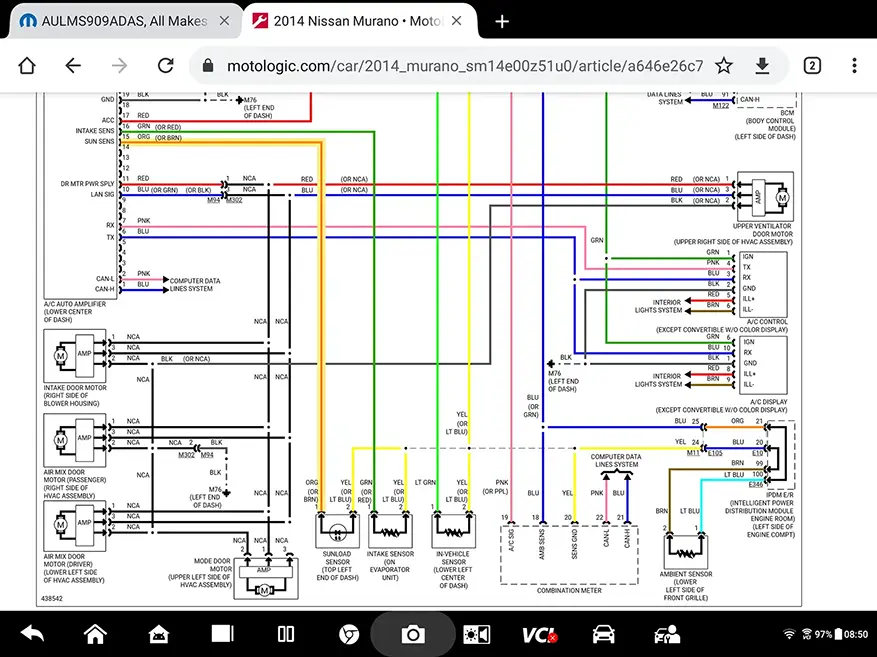The height and width of the screenshot is (657, 877).
Task: Tap the Wi-Fi status indicator
Action: [x=790, y=633]
